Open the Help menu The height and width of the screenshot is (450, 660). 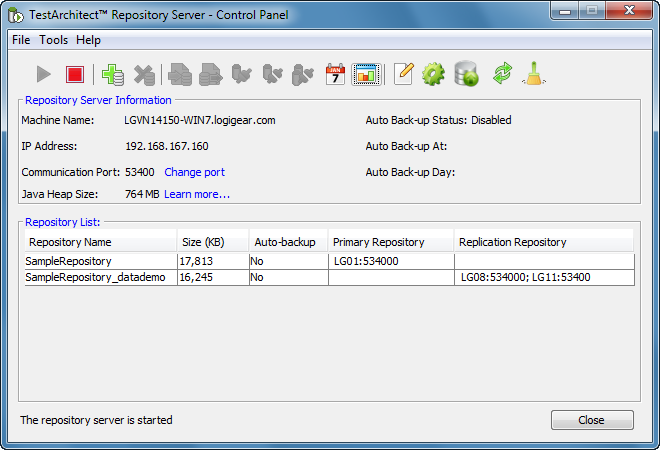click(88, 40)
